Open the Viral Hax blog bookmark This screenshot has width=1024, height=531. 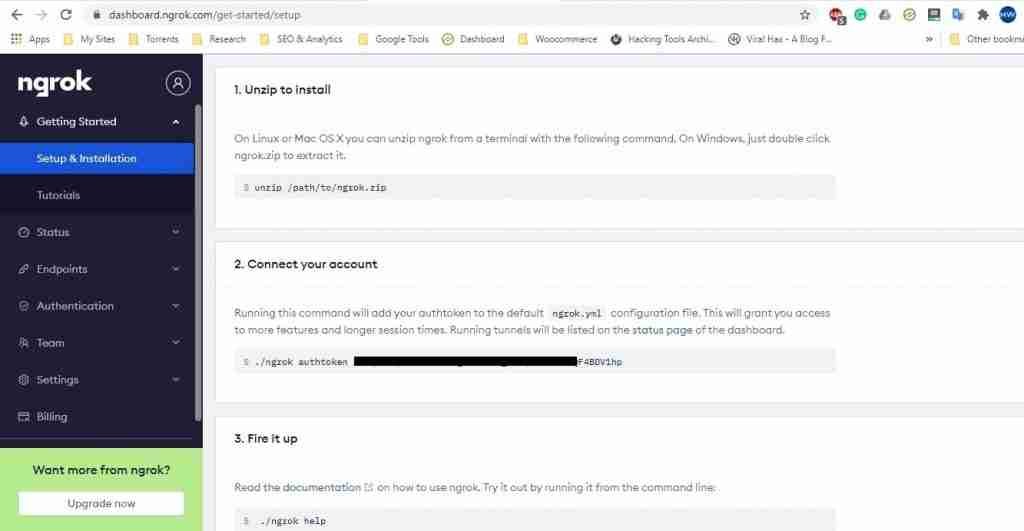tap(780, 39)
